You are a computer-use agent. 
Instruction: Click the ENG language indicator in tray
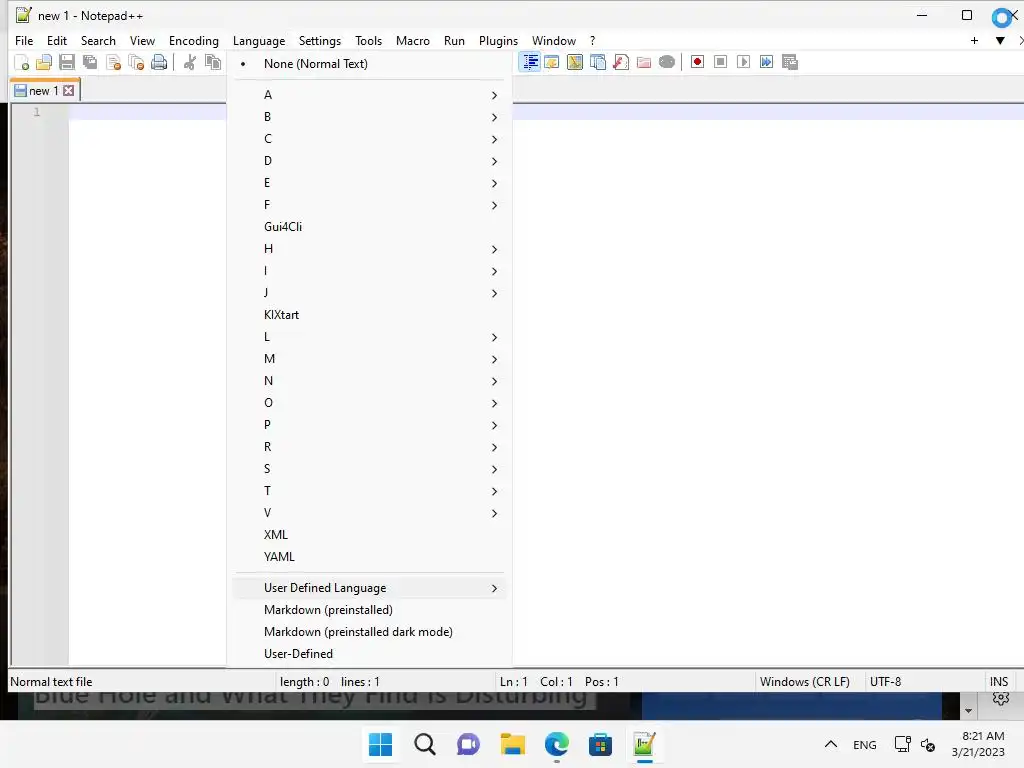coord(865,744)
